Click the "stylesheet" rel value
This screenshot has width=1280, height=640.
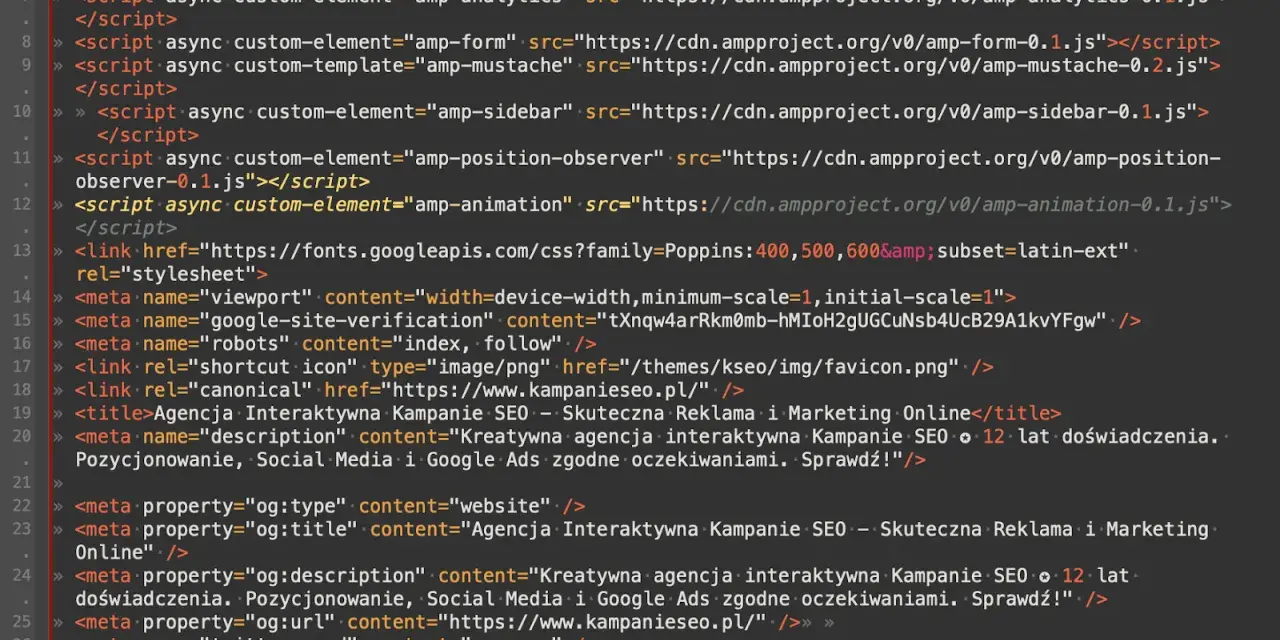coord(188,274)
